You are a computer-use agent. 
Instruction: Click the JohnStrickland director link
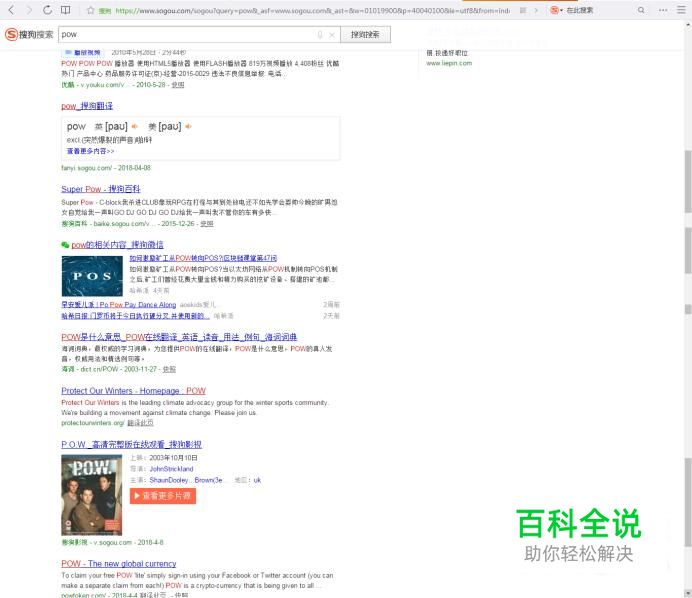[x=171, y=469]
